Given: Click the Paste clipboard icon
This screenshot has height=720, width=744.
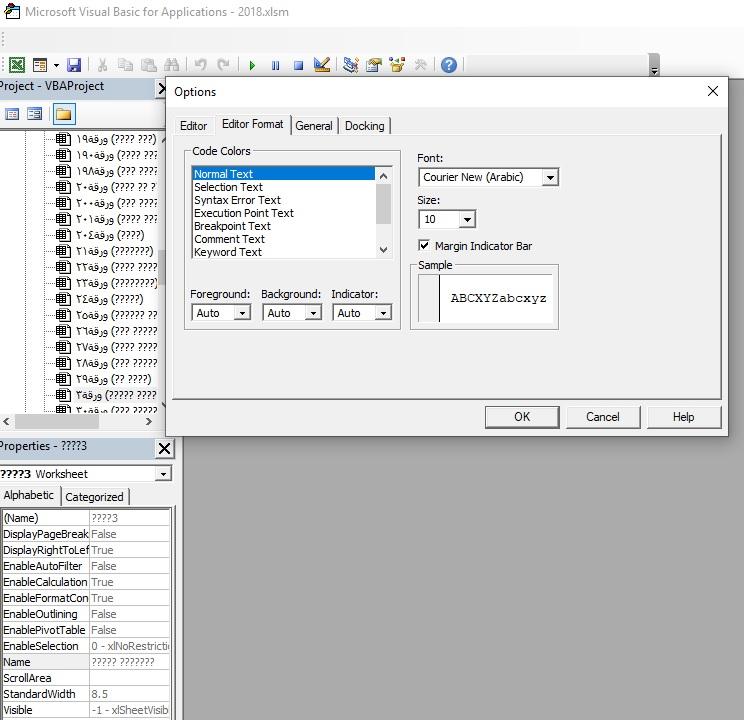Looking at the screenshot, I should (149, 65).
